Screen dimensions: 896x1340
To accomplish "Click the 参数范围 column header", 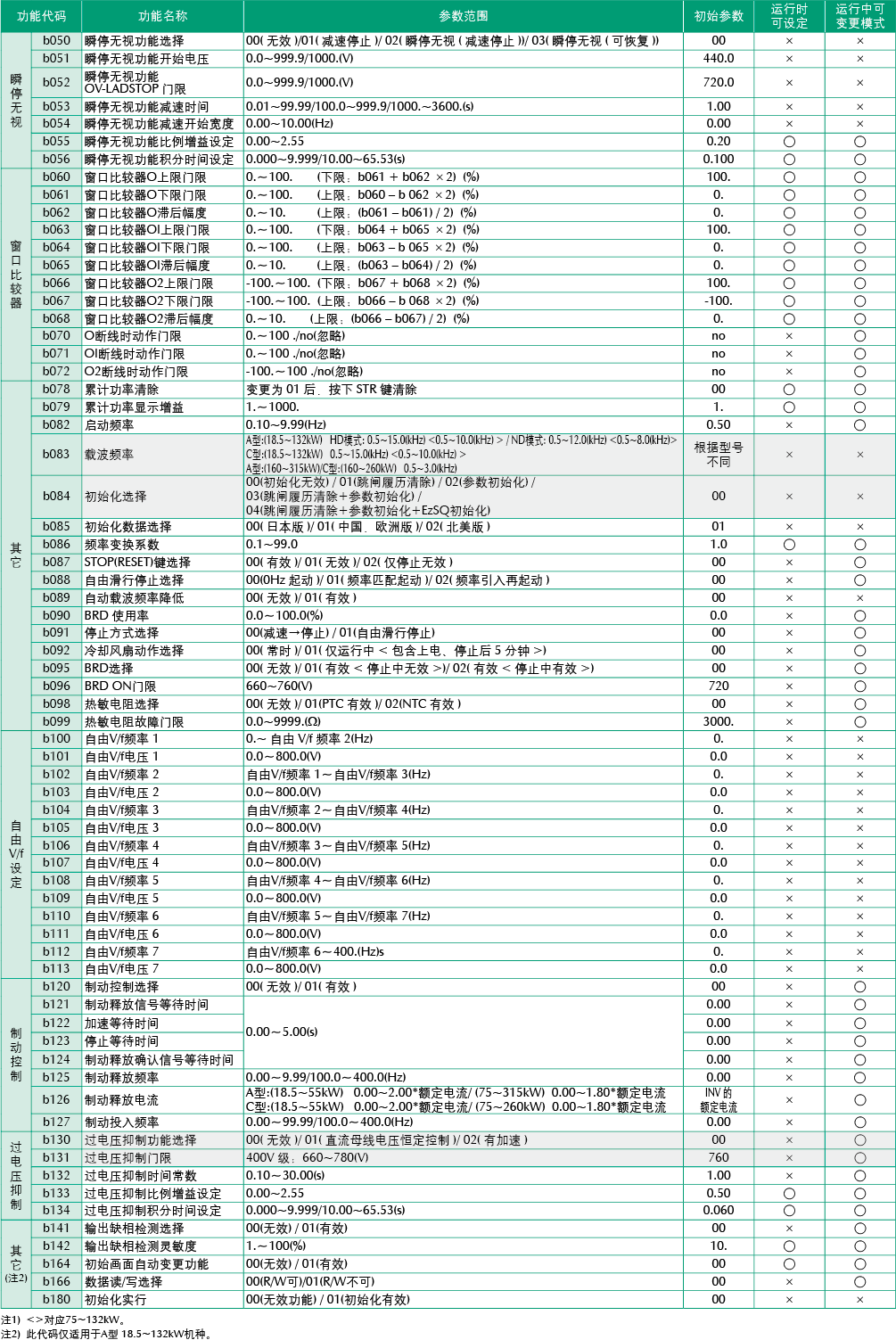I will 463,16.
